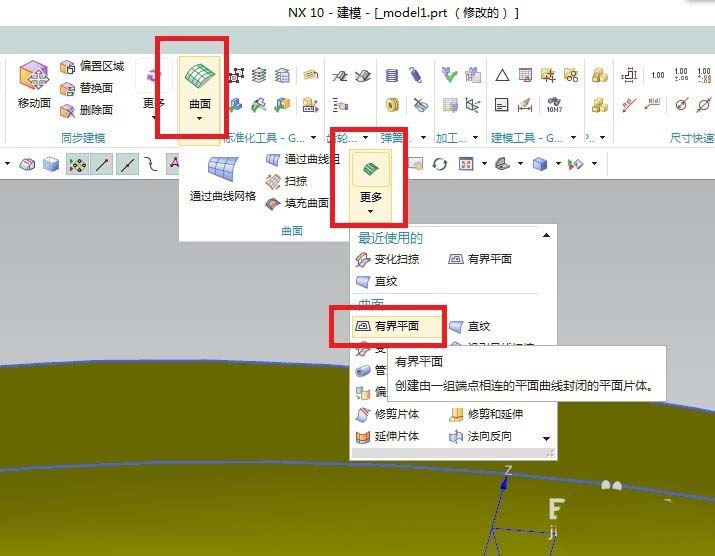Select 法向反向 reverse normal item
The width and height of the screenshot is (715, 556).
[480, 436]
